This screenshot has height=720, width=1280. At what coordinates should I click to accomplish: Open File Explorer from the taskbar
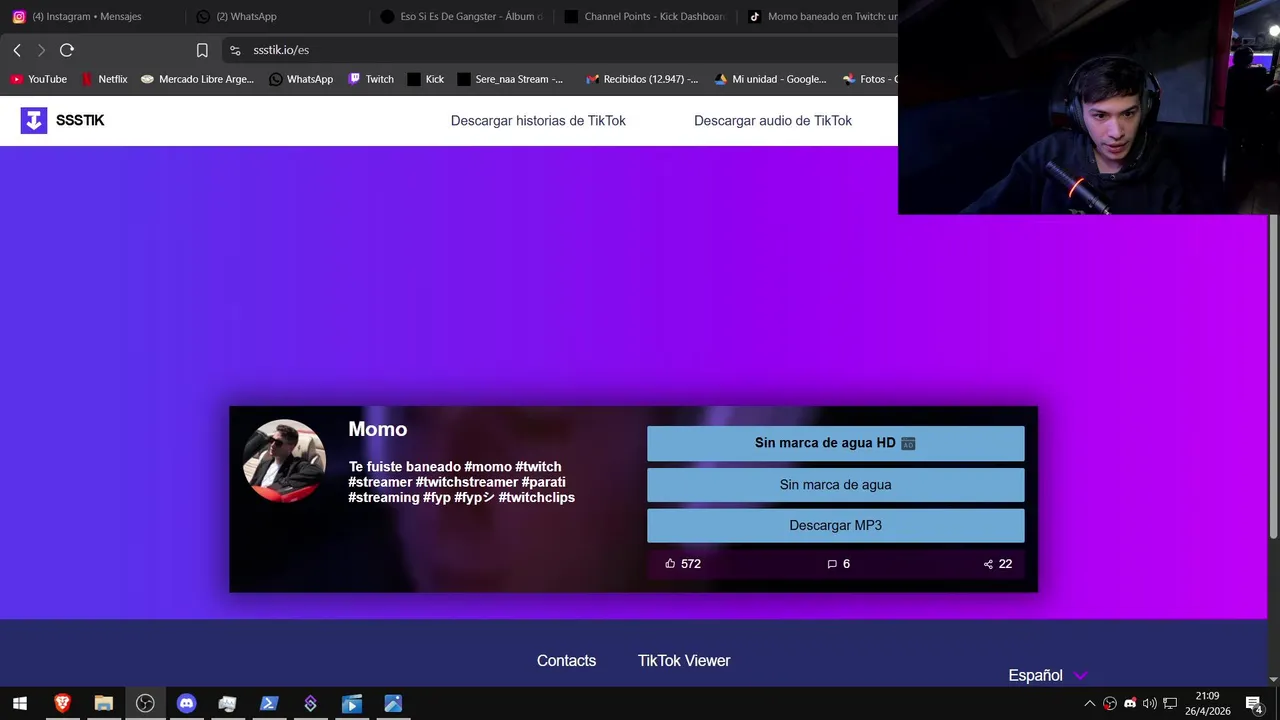pos(104,704)
